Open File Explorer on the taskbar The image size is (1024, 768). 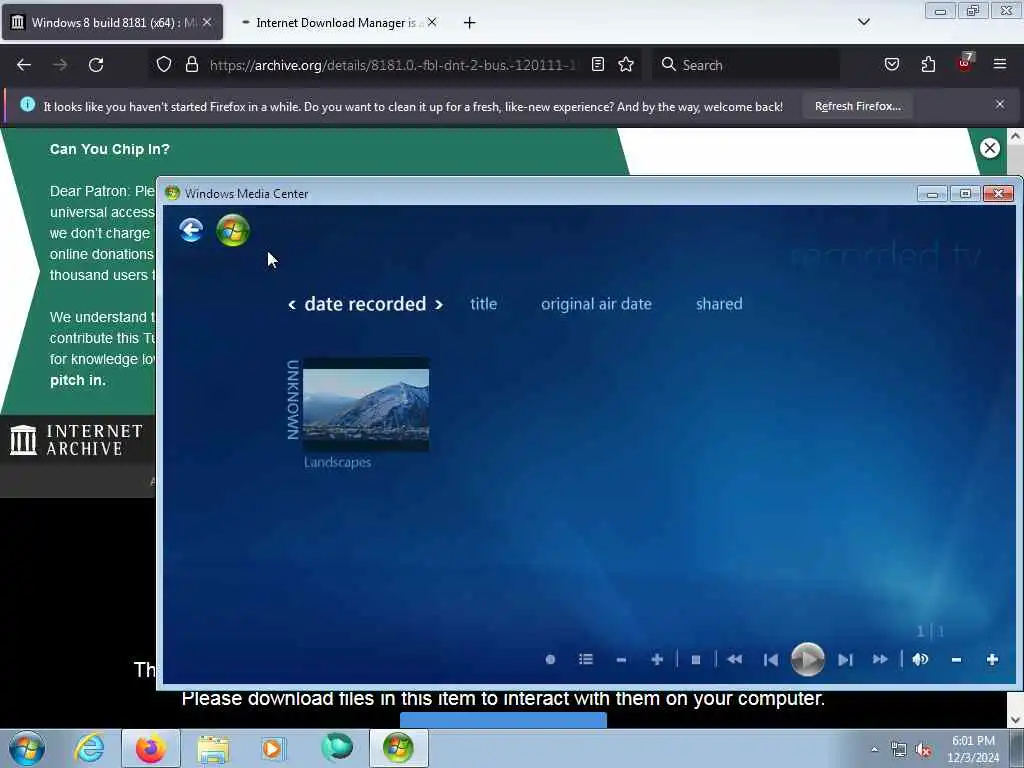[x=213, y=749]
